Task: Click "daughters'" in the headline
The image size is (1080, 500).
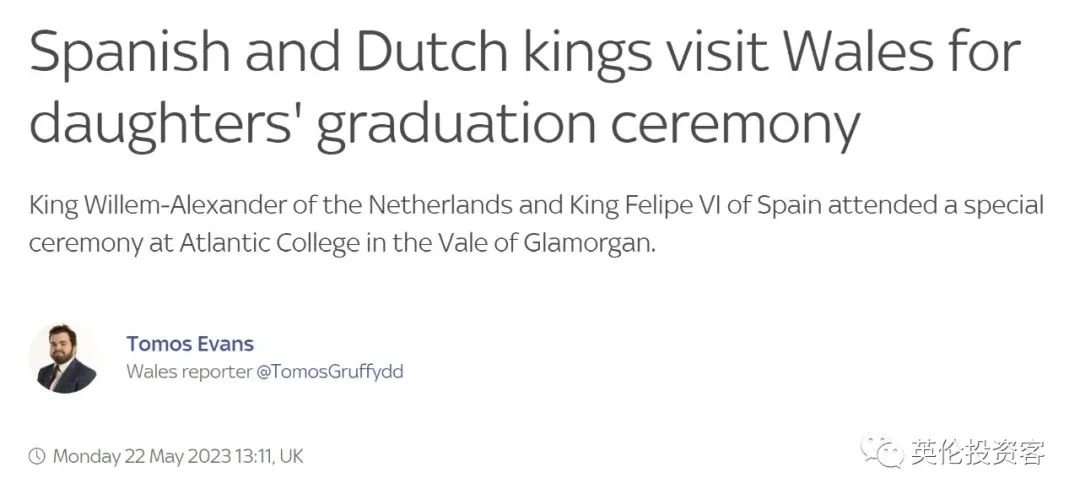Action: click(x=158, y=126)
